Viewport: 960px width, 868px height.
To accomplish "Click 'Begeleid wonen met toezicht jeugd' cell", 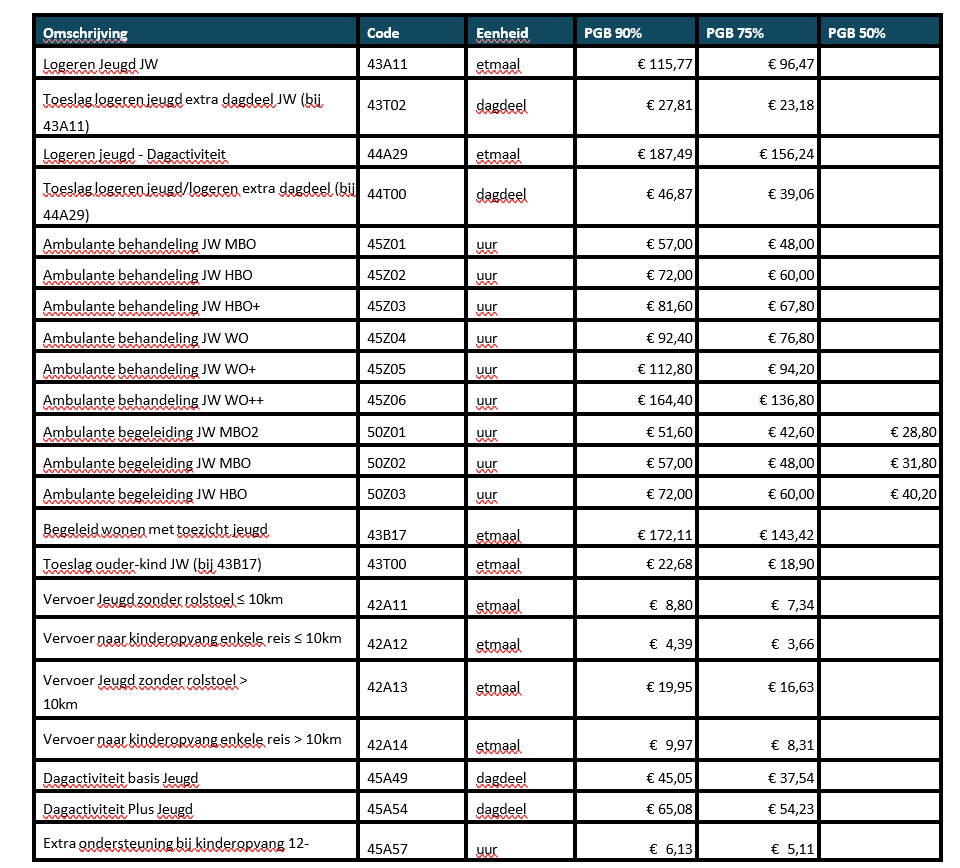I will [x=155, y=529].
